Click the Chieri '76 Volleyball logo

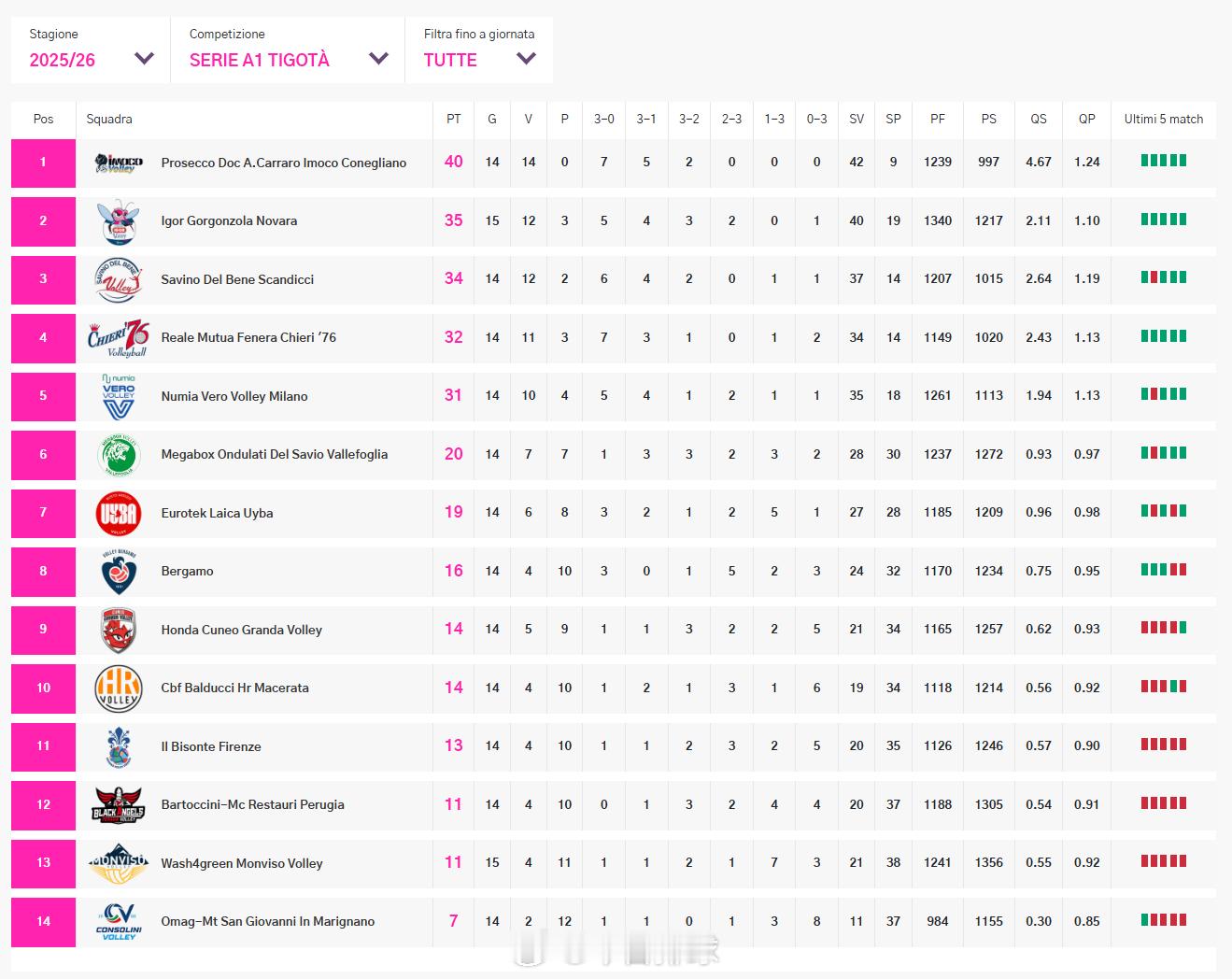(x=119, y=338)
